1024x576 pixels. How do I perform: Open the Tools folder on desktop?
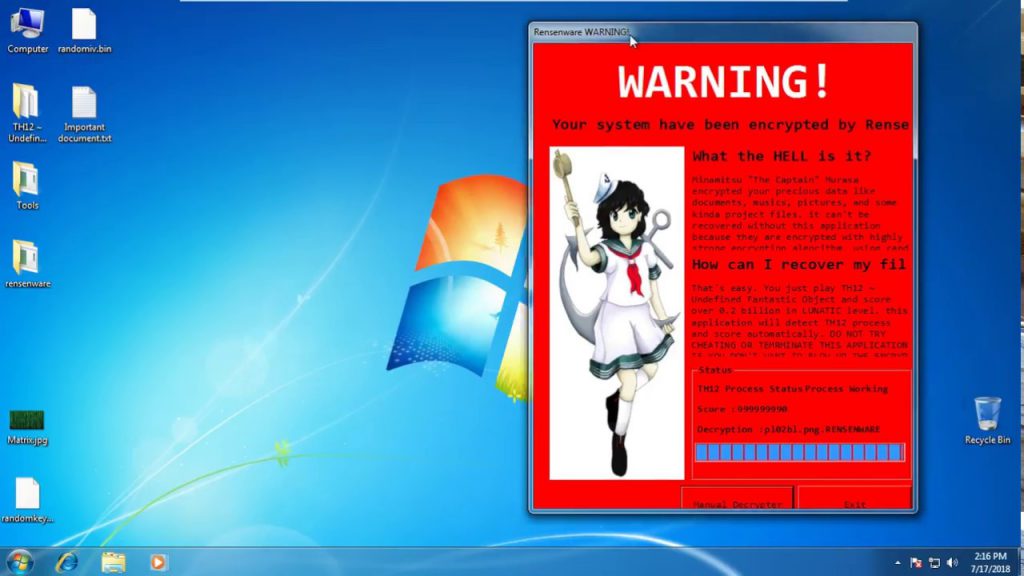(x=27, y=180)
